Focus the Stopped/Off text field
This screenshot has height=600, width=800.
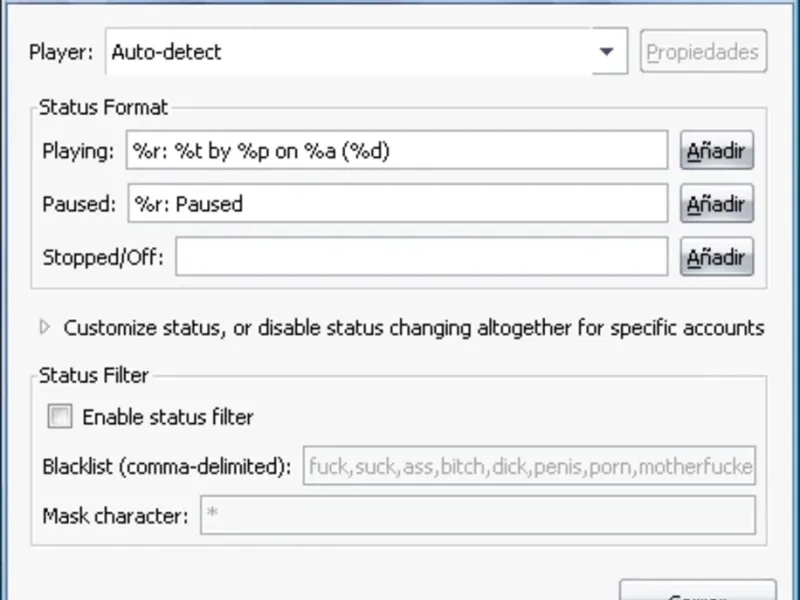click(x=421, y=257)
